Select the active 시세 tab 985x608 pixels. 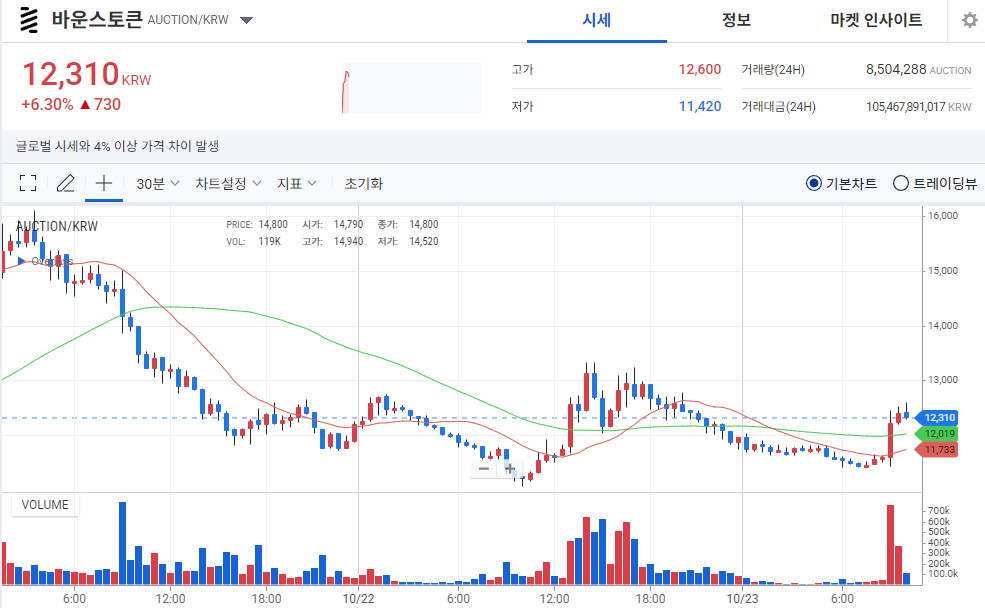tap(597, 20)
